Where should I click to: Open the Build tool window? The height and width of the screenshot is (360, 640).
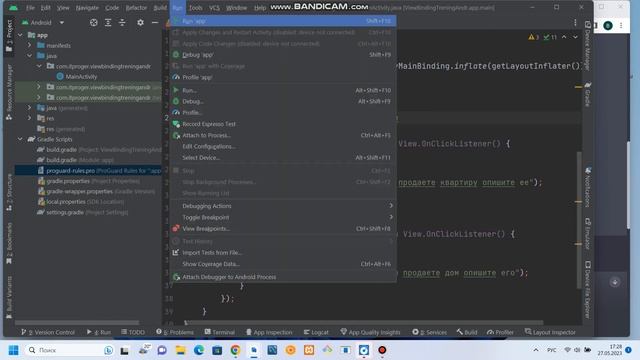click(x=467, y=332)
